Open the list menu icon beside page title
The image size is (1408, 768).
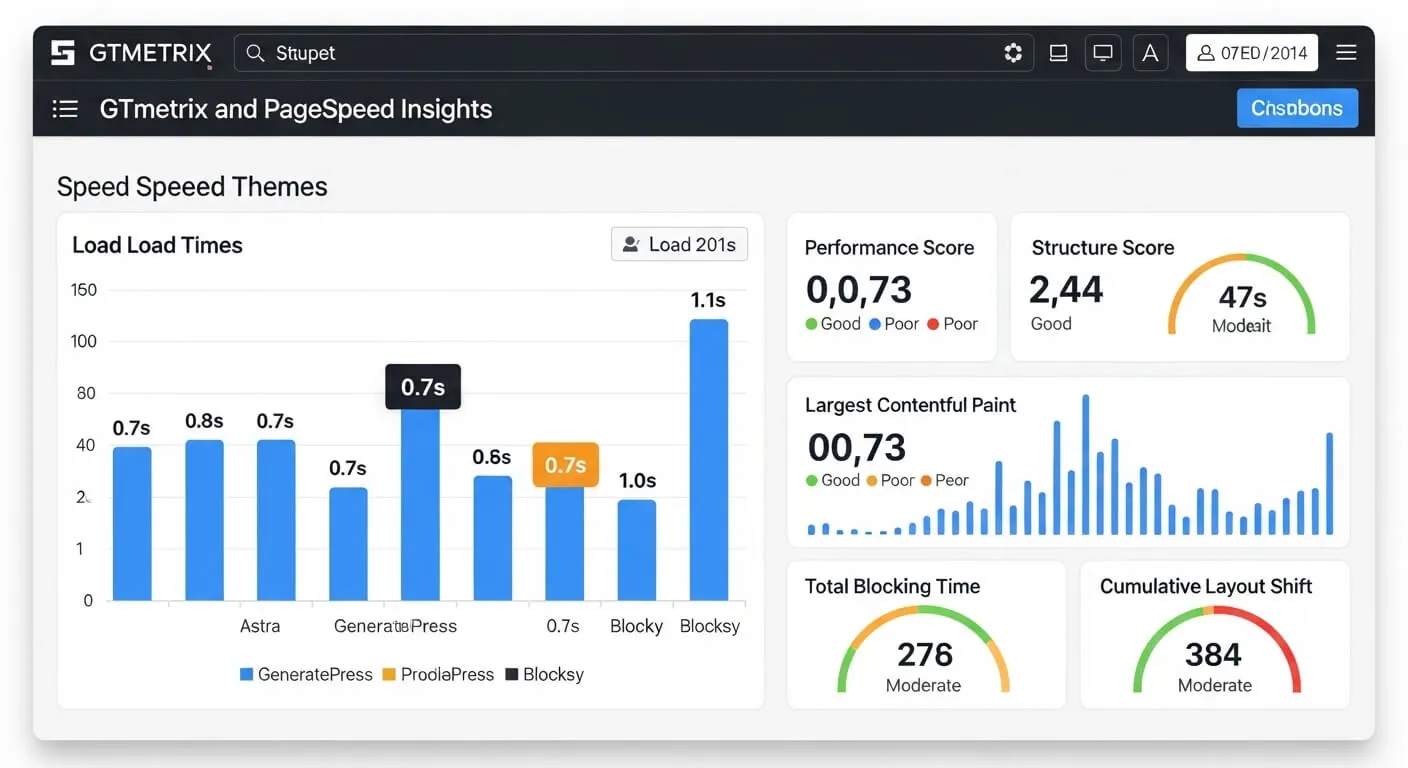tap(65, 109)
